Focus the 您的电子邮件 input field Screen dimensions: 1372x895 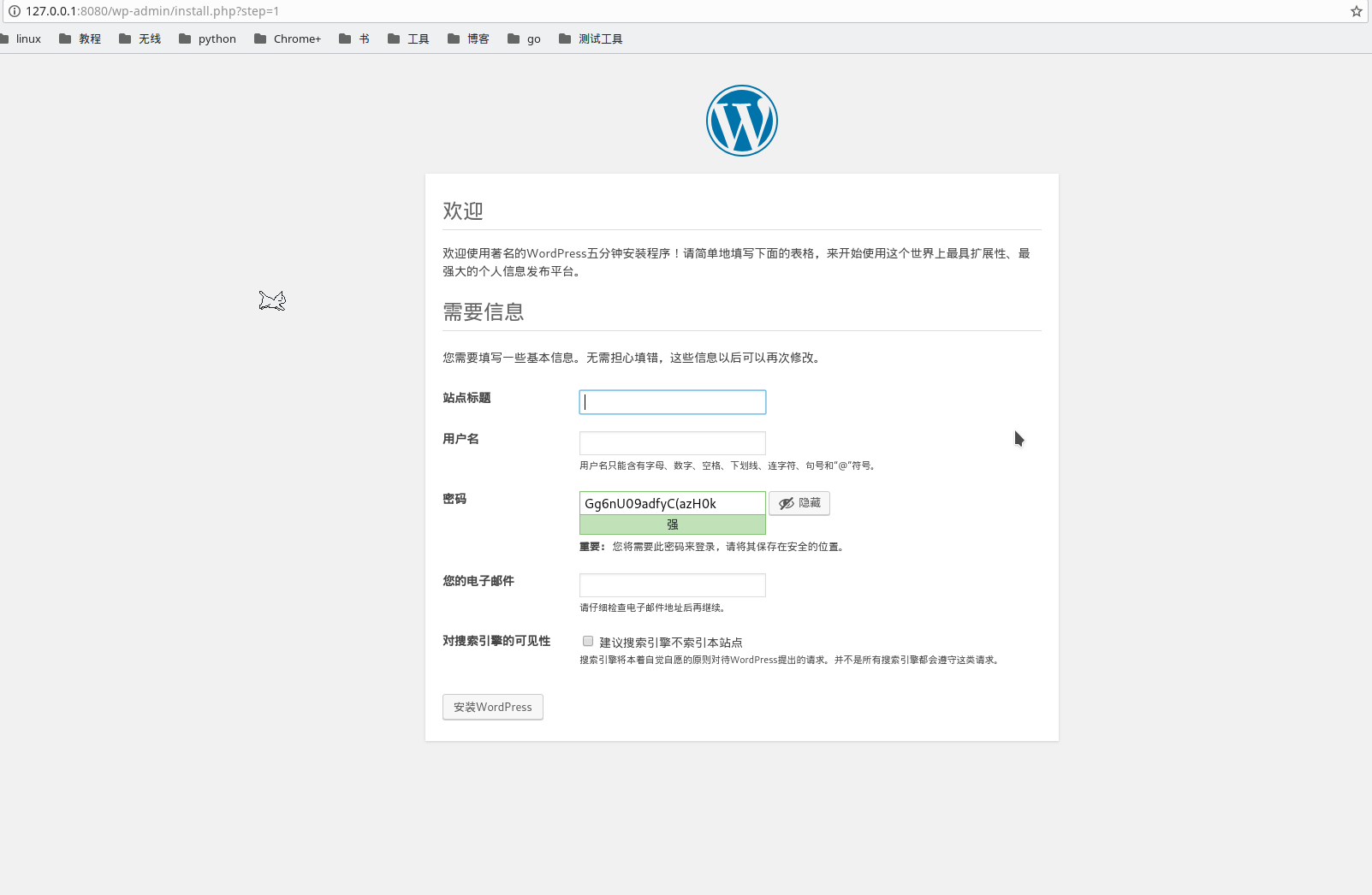point(673,585)
